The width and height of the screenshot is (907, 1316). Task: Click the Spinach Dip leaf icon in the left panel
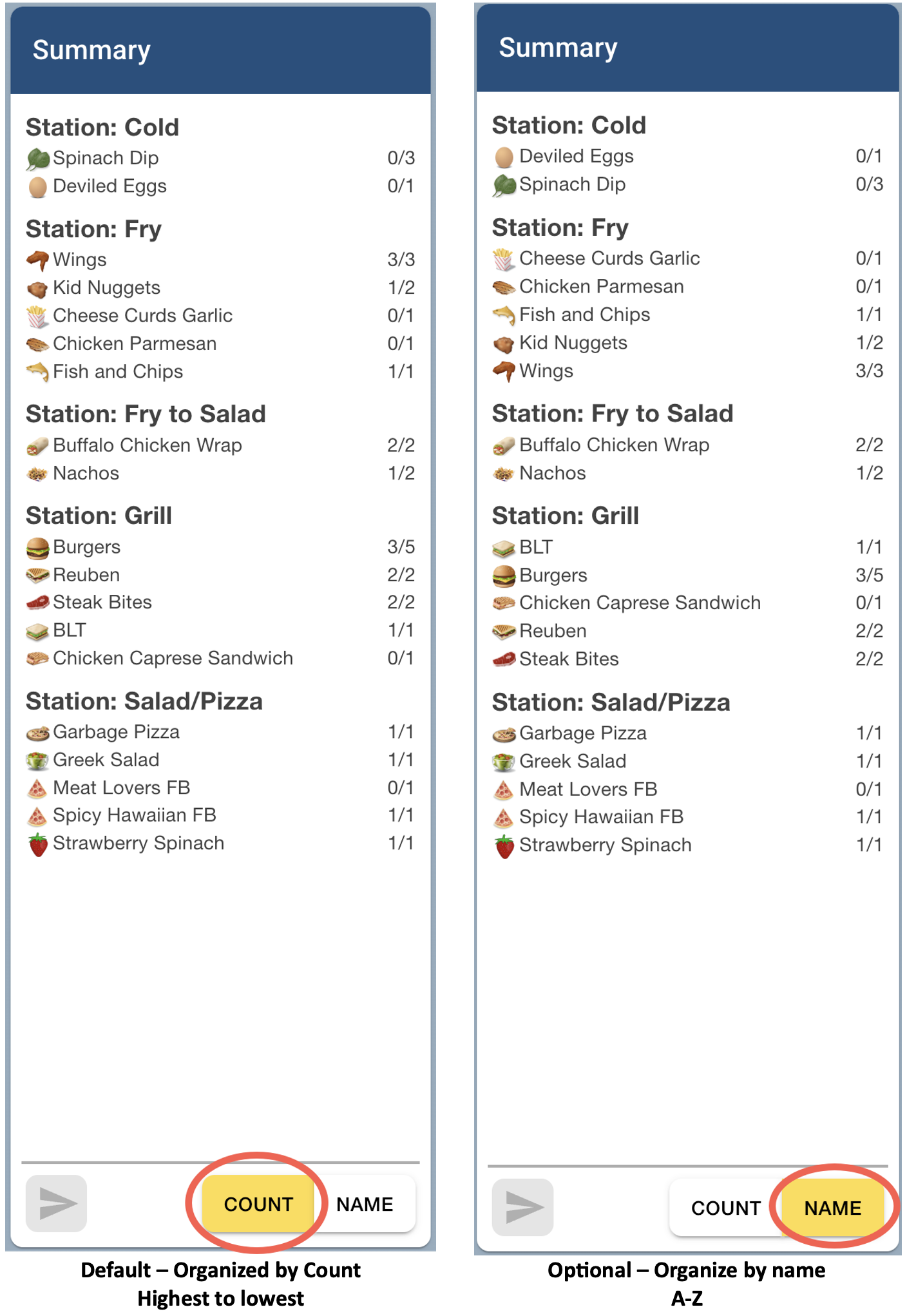click(x=38, y=159)
